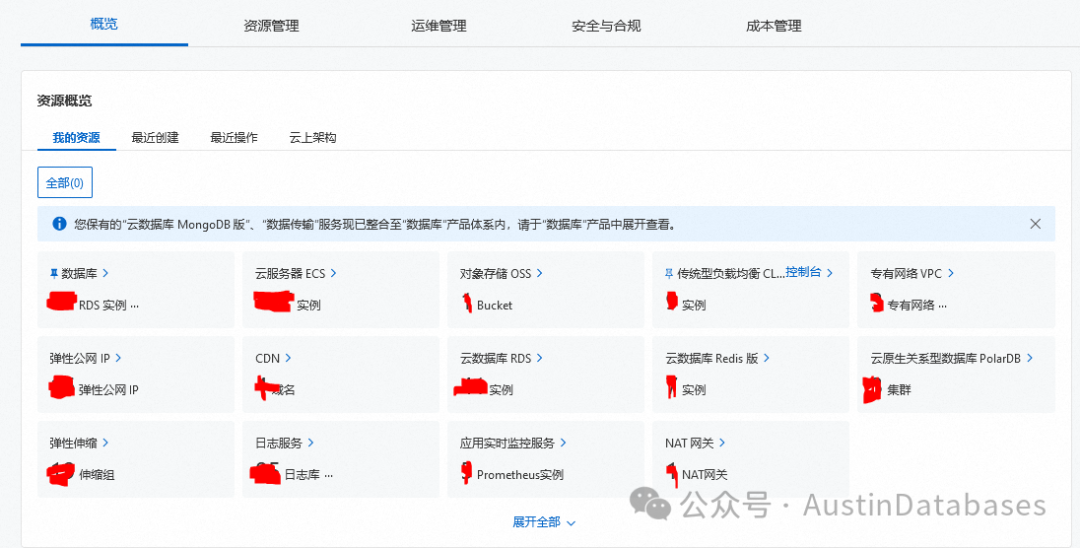Click '实例' under 传统型负载均衡
1080x548 pixels.
pos(694,305)
